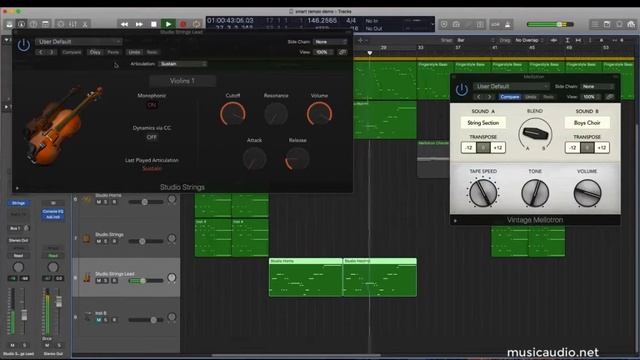The width and height of the screenshot is (640, 360).
Task: Toggle the Studio Strings plugin power button
Action: pyautogui.click(x=24, y=45)
